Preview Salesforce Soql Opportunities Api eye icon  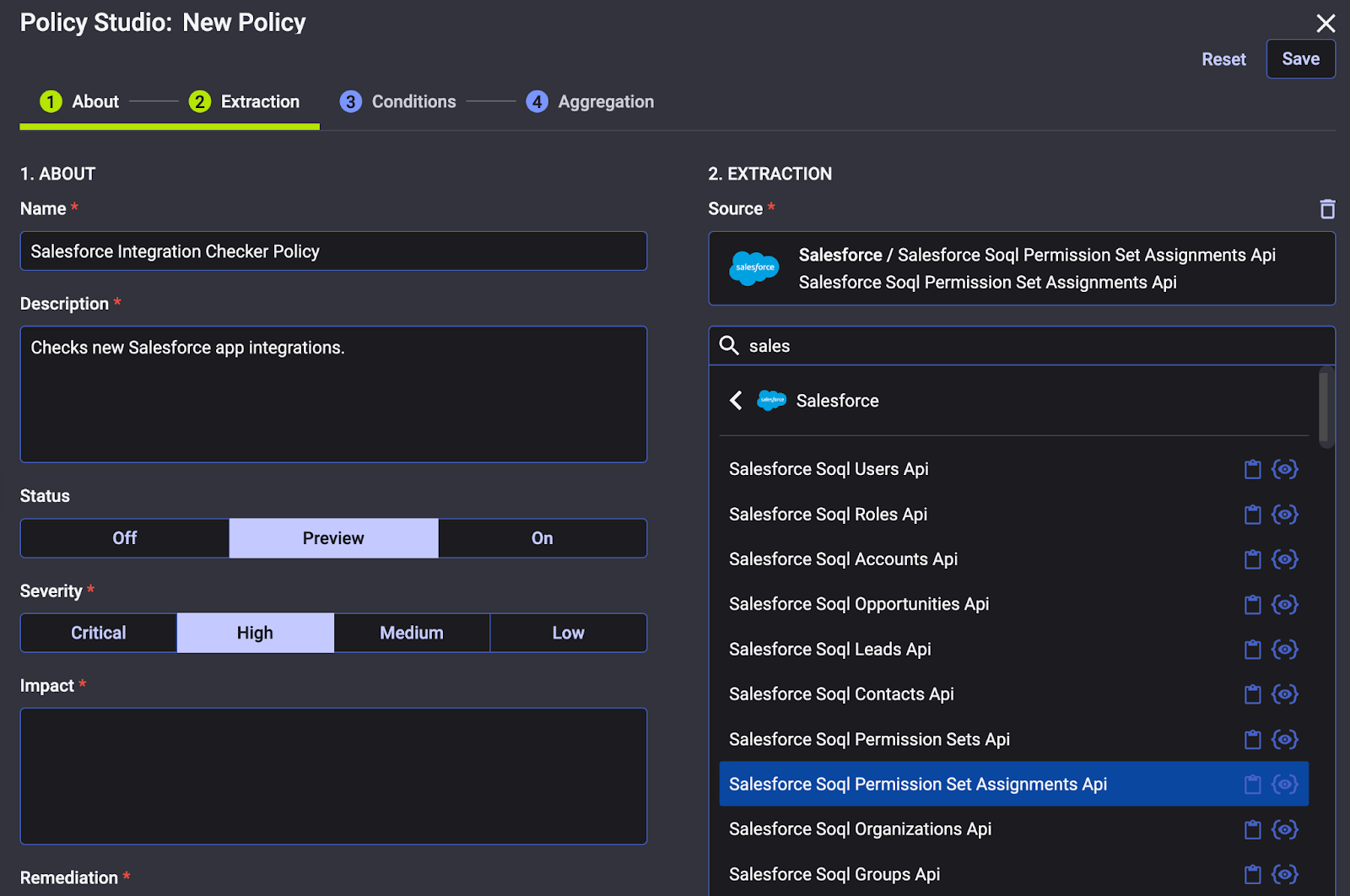(1285, 604)
